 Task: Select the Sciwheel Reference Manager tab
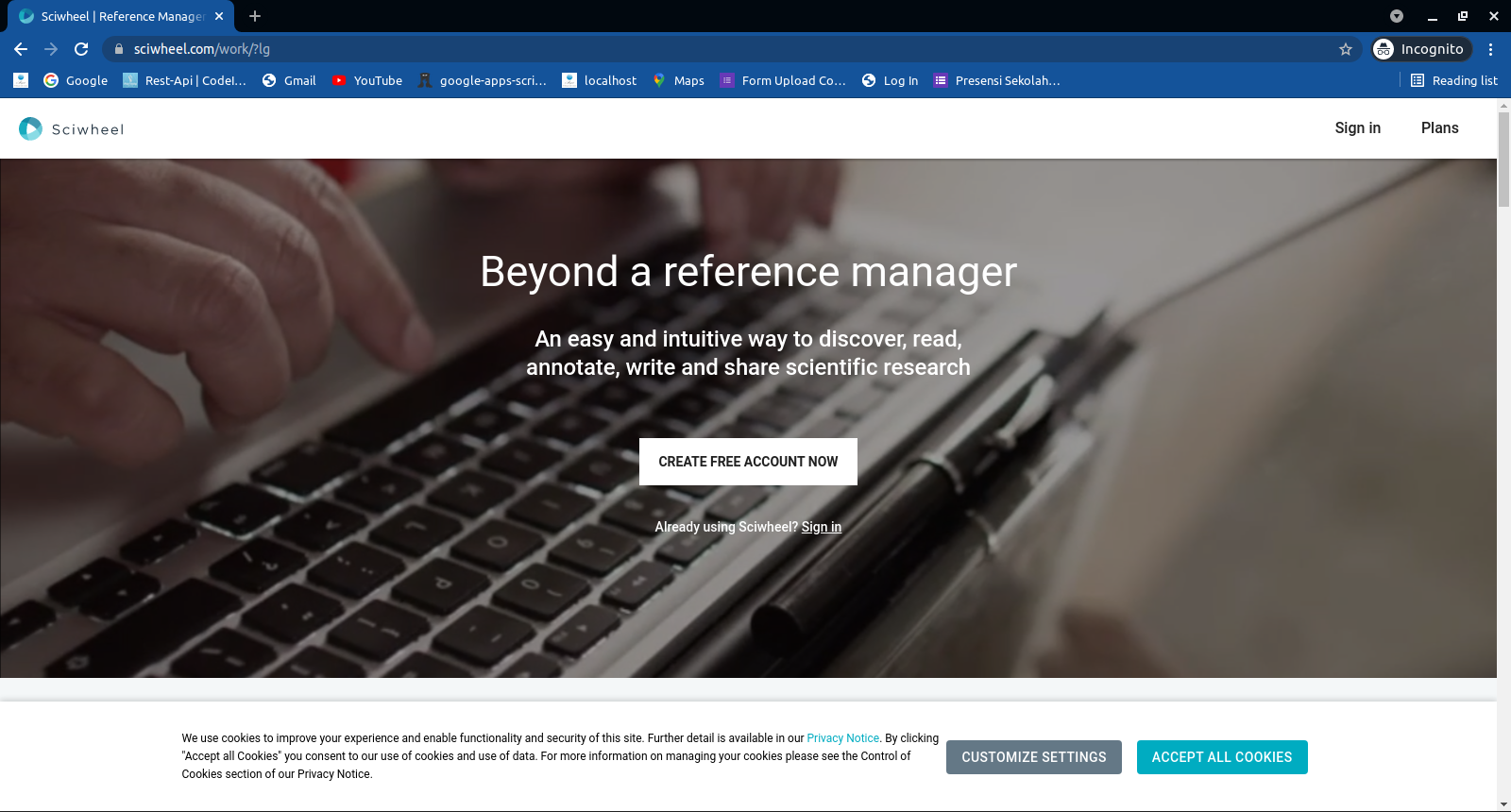pyautogui.click(x=120, y=16)
